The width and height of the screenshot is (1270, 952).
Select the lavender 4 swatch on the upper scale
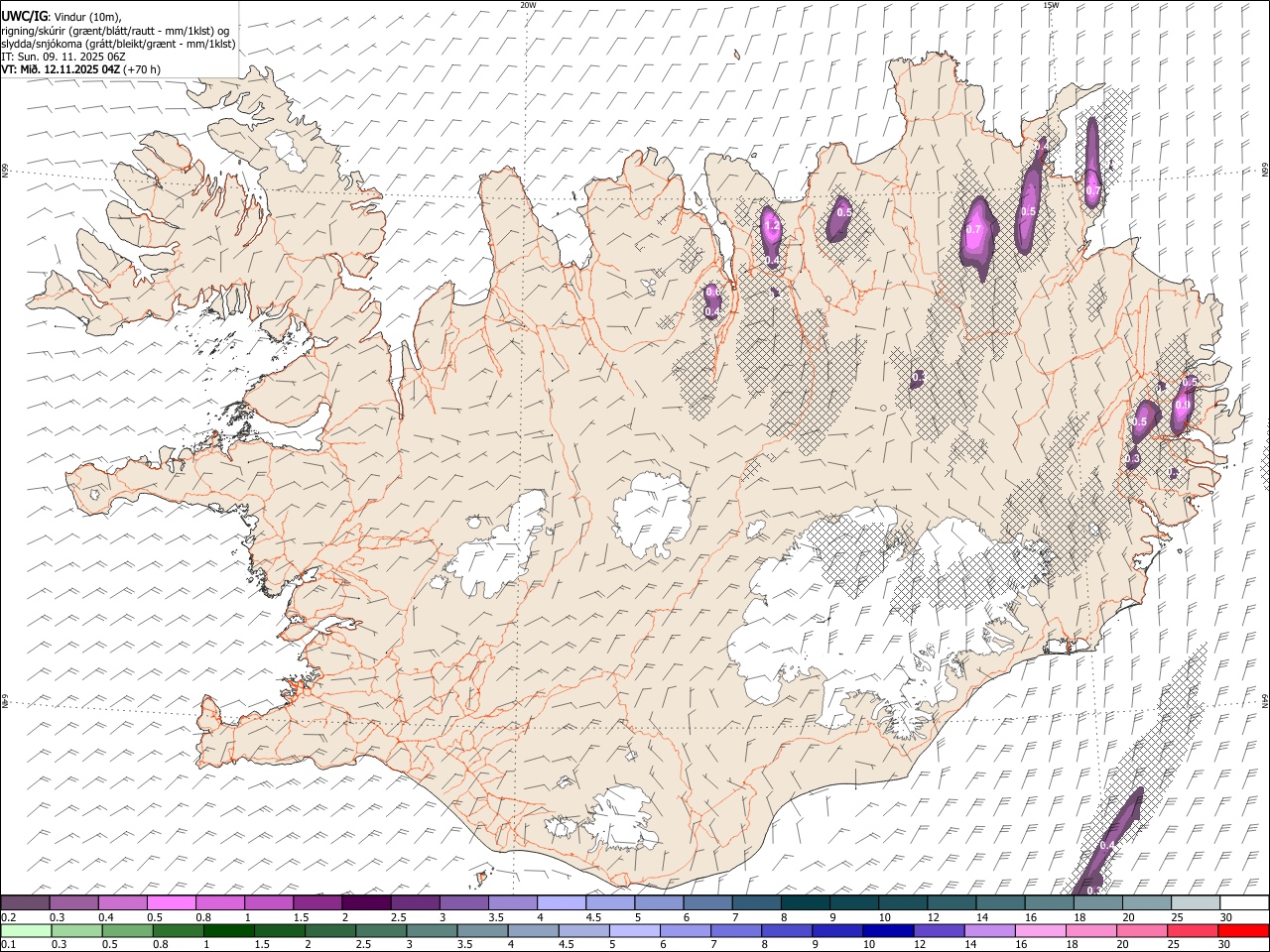pyautogui.click(x=562, y=902)
